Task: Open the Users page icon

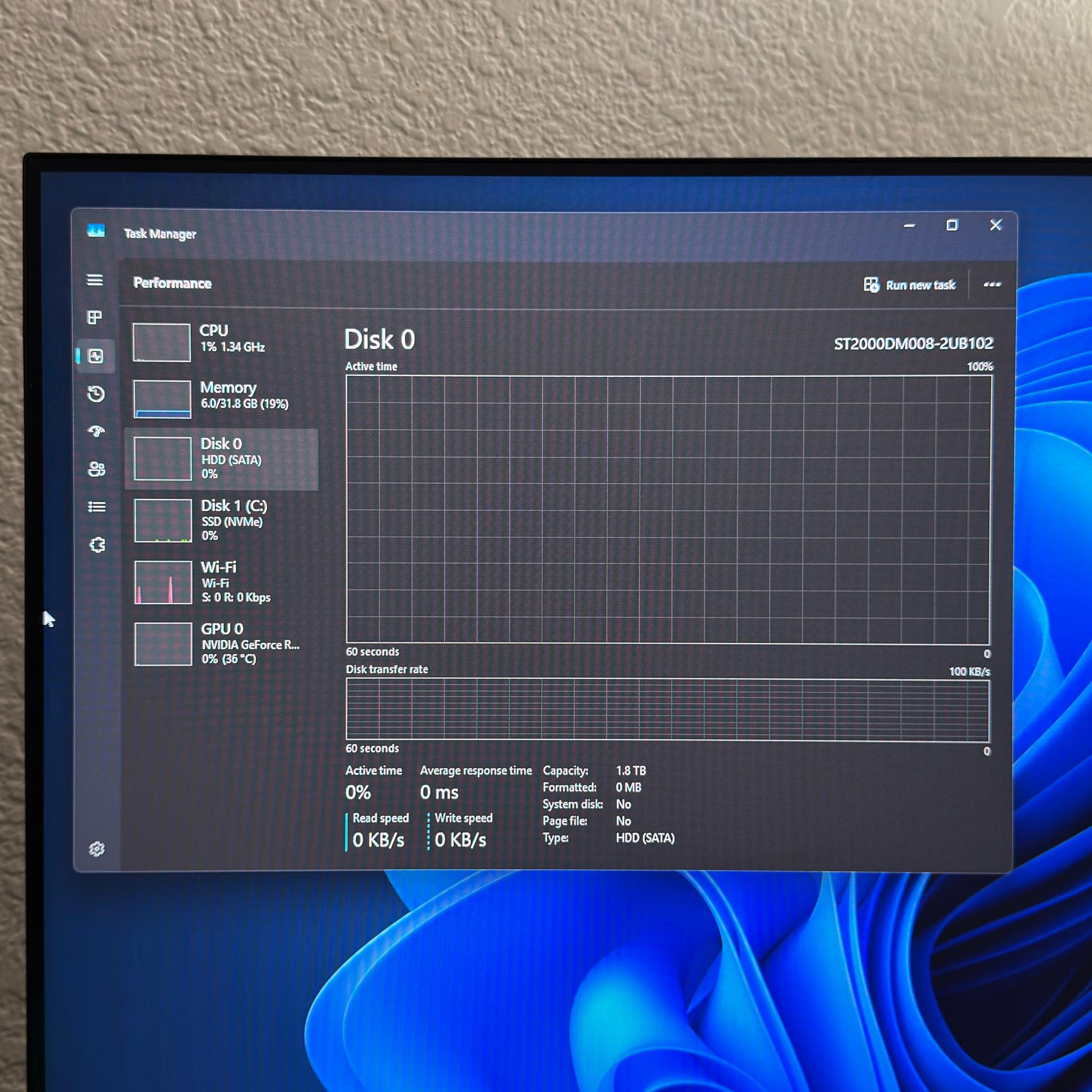Action: (97, 469)
